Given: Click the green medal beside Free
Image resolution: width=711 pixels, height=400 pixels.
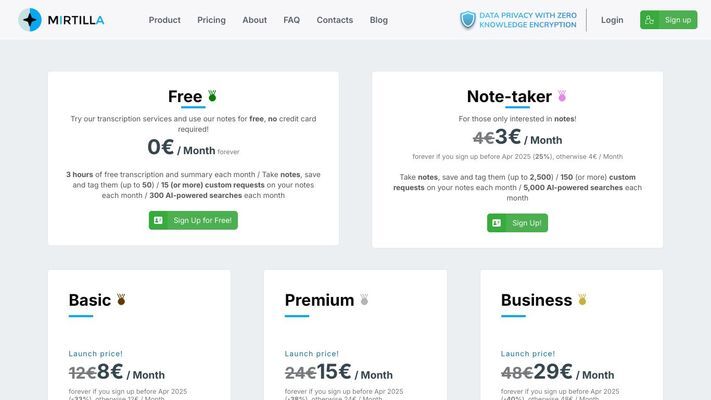Looking at the screenshot, I should 212,96.
